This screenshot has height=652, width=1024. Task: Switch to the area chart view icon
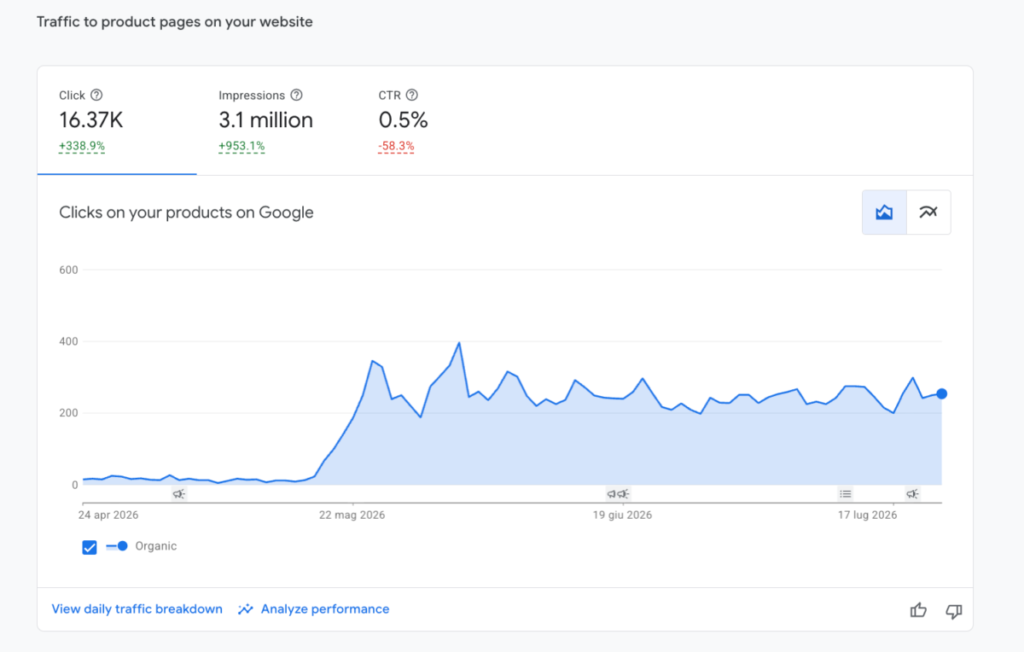(x=884, y=212)
